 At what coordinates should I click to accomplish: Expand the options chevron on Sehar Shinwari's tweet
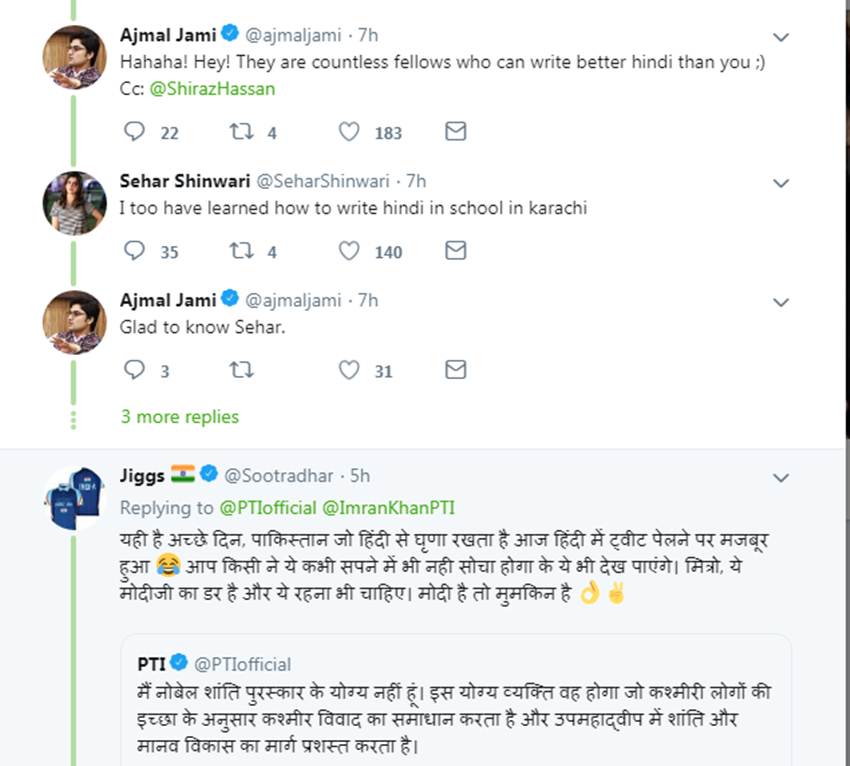point(781,183)
